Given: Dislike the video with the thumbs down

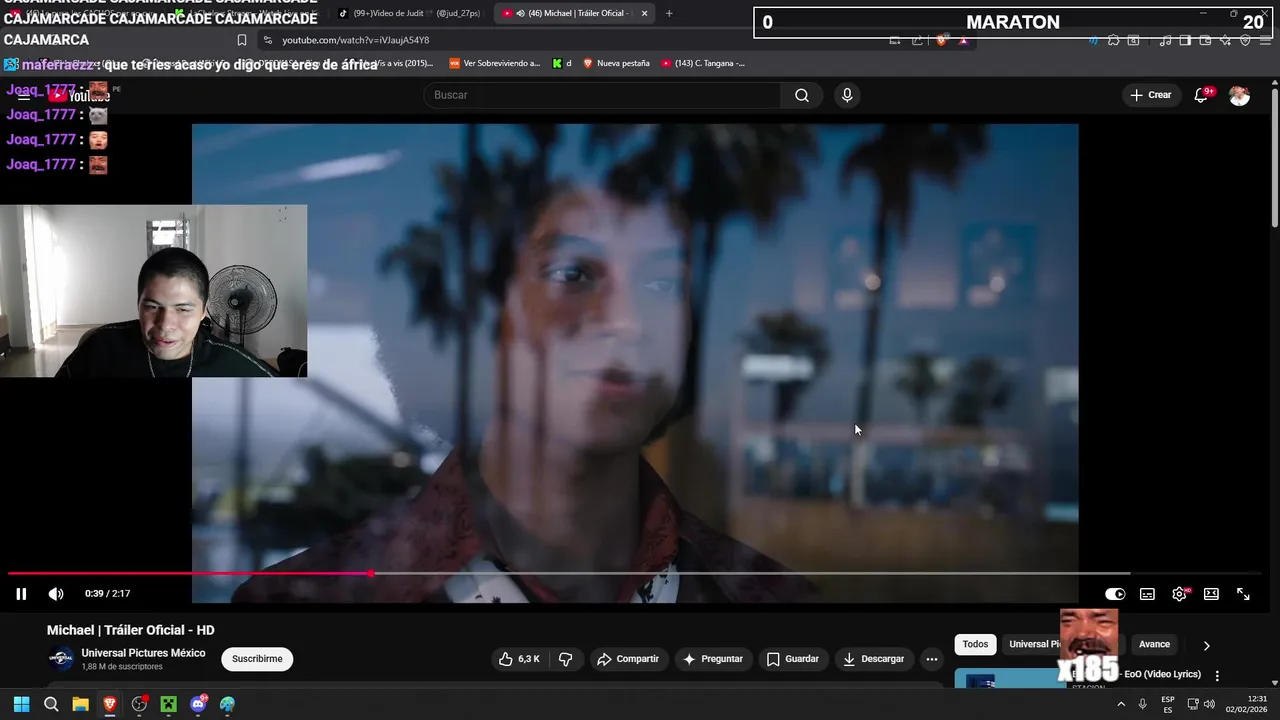Looking at the screenshot, I should point(565,659).
